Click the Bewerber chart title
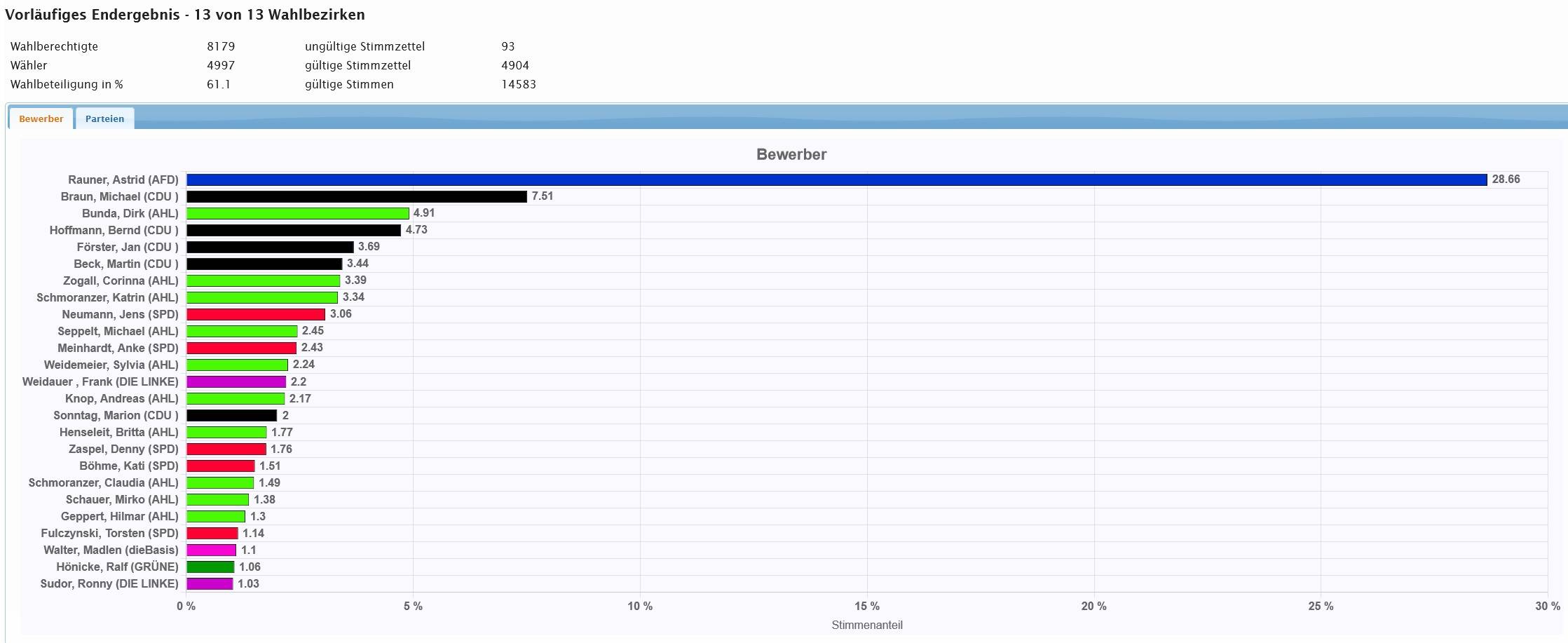This screenshot has height=643, width=1568. click(791, 154)
